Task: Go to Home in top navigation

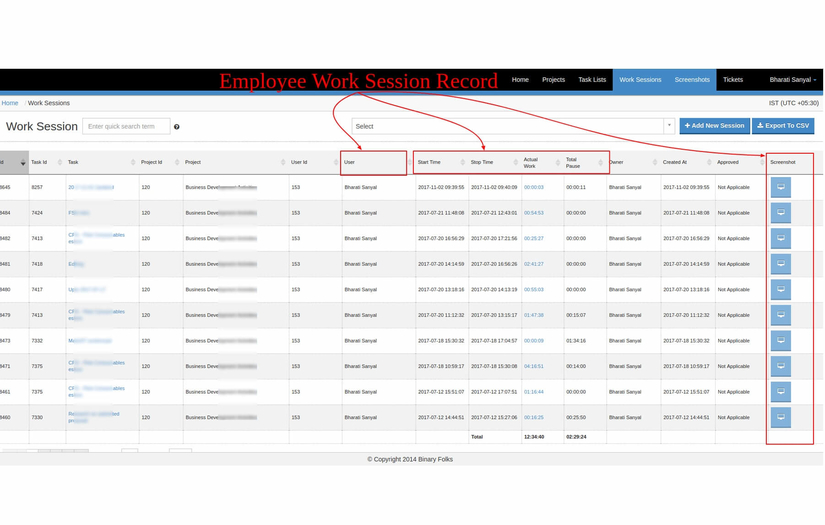Action: click(520, 80)
